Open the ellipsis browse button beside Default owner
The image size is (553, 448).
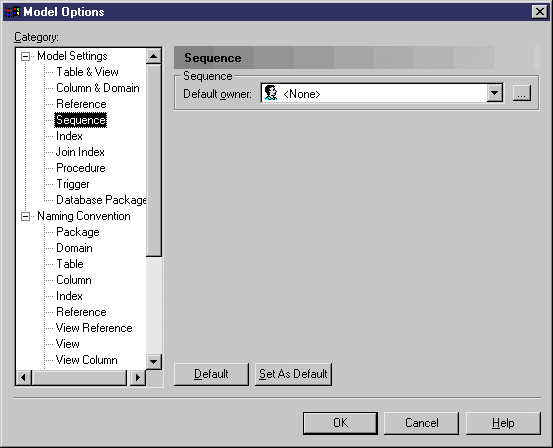tap(522, 93)
